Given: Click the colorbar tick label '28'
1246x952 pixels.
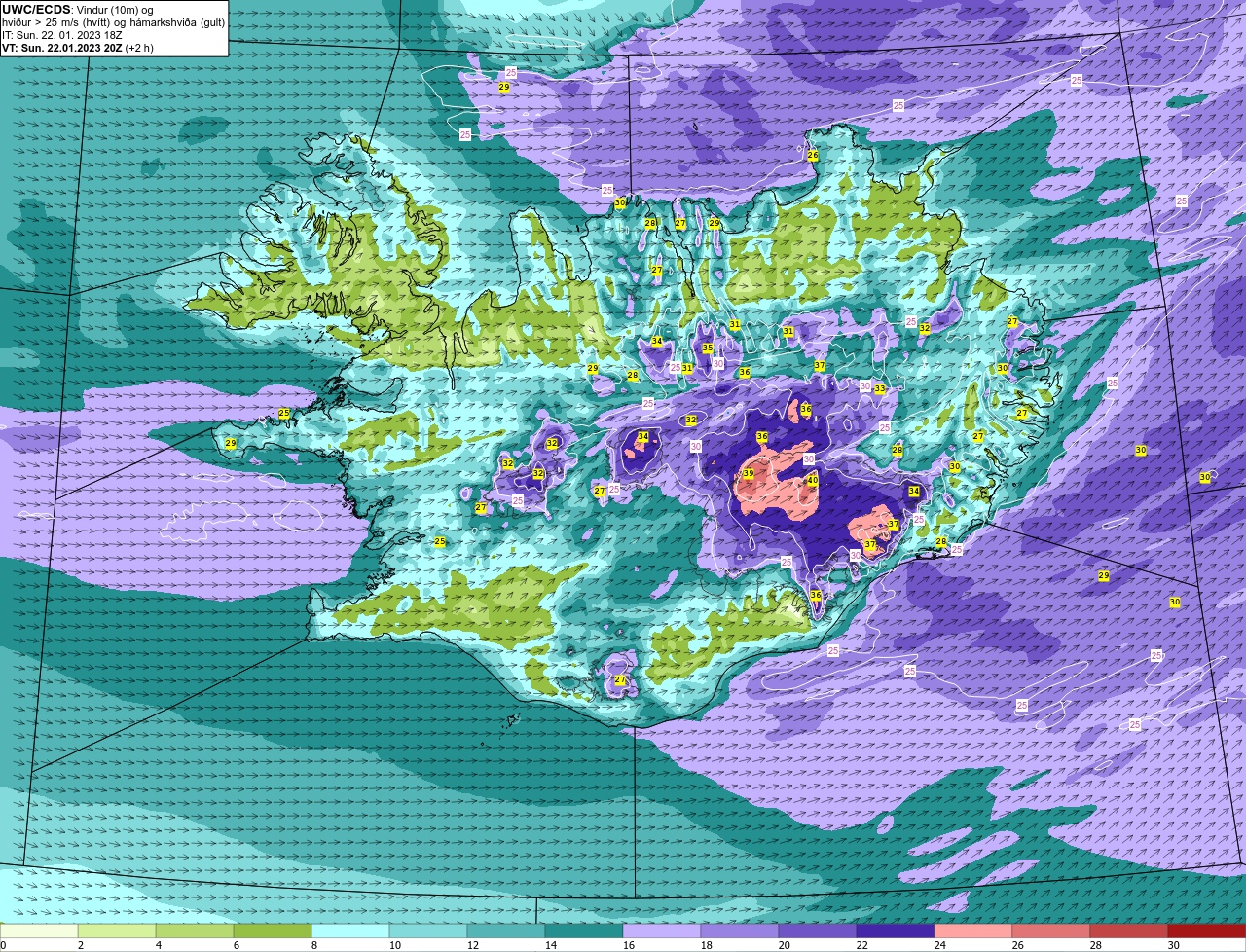Looking at the screenshot, I should [1096, 945].
